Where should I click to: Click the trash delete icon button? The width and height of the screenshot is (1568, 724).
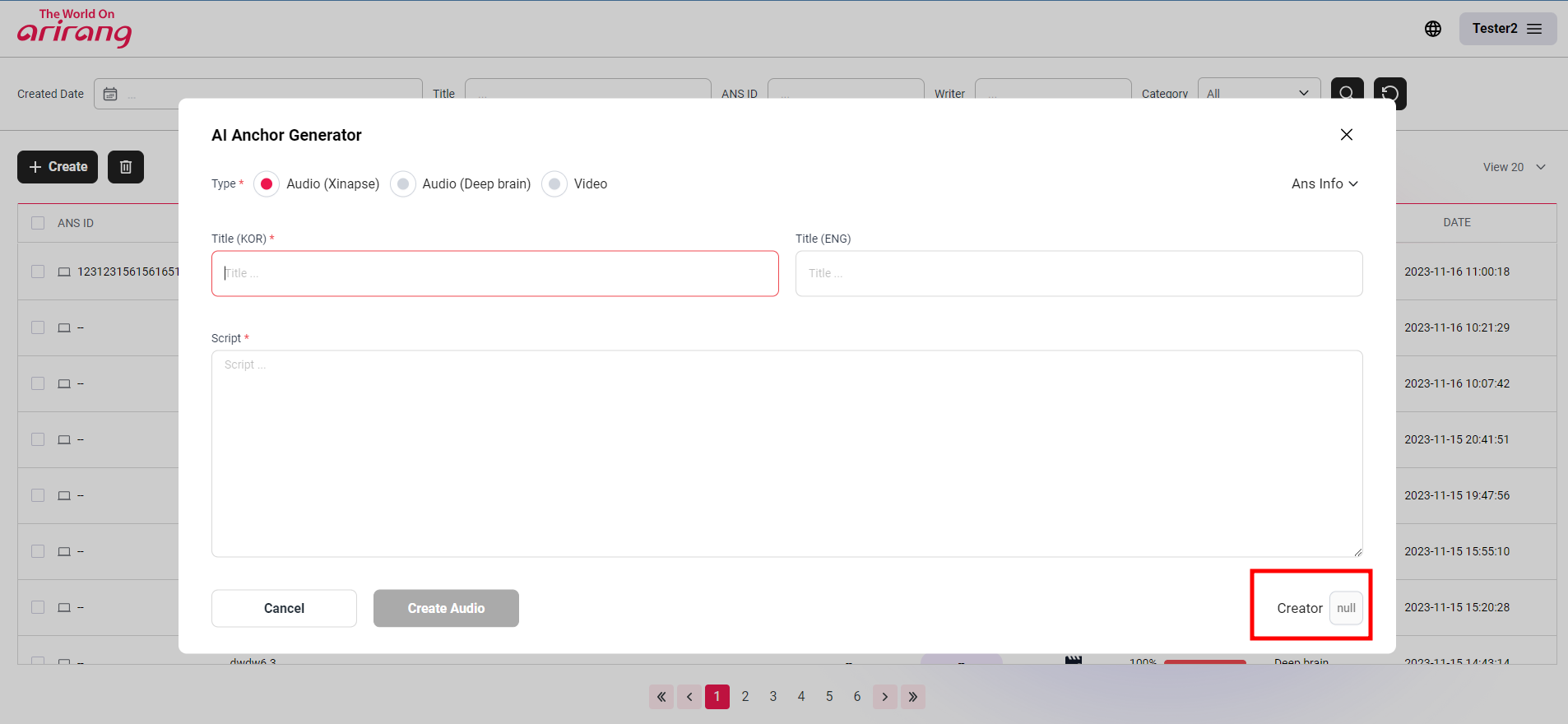point(126,167)
